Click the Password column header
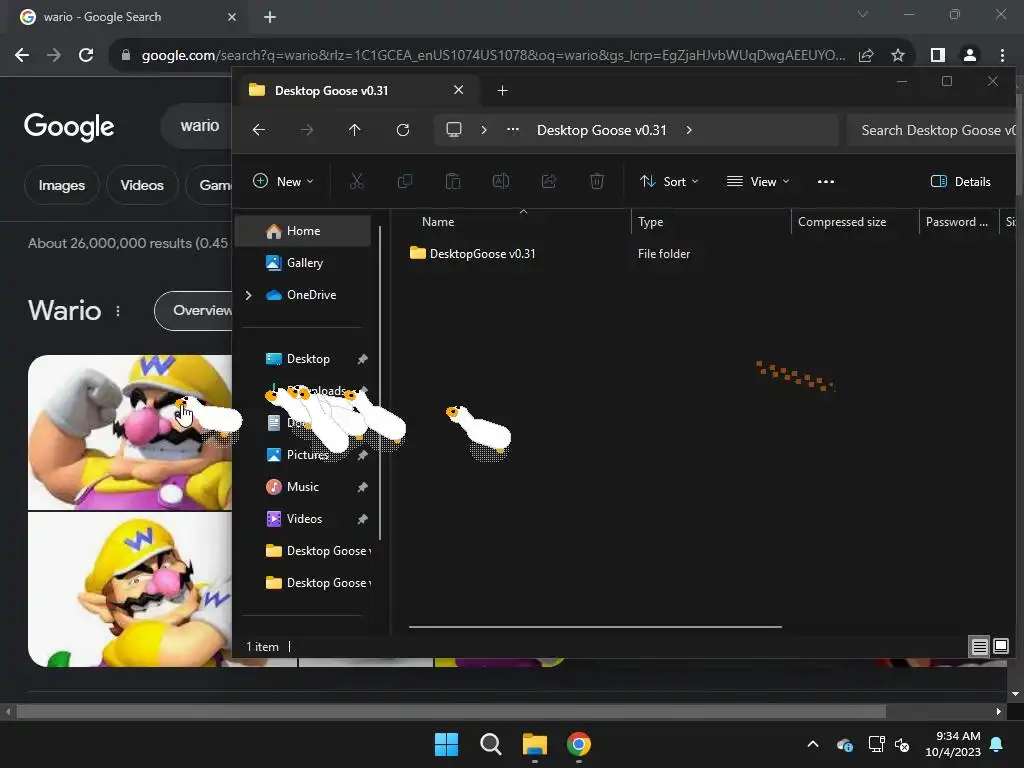 coord(958,222)
